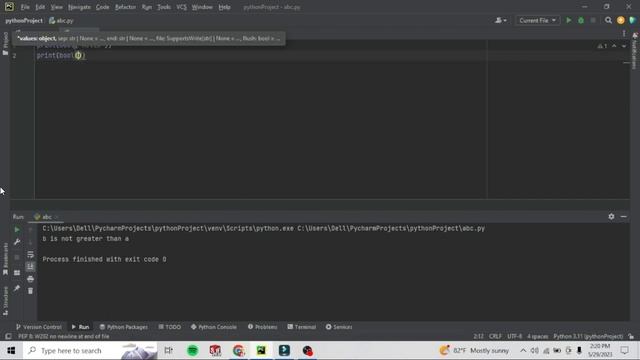
Task: Print the console output with printer icon
Action: (x=30, y=279)
